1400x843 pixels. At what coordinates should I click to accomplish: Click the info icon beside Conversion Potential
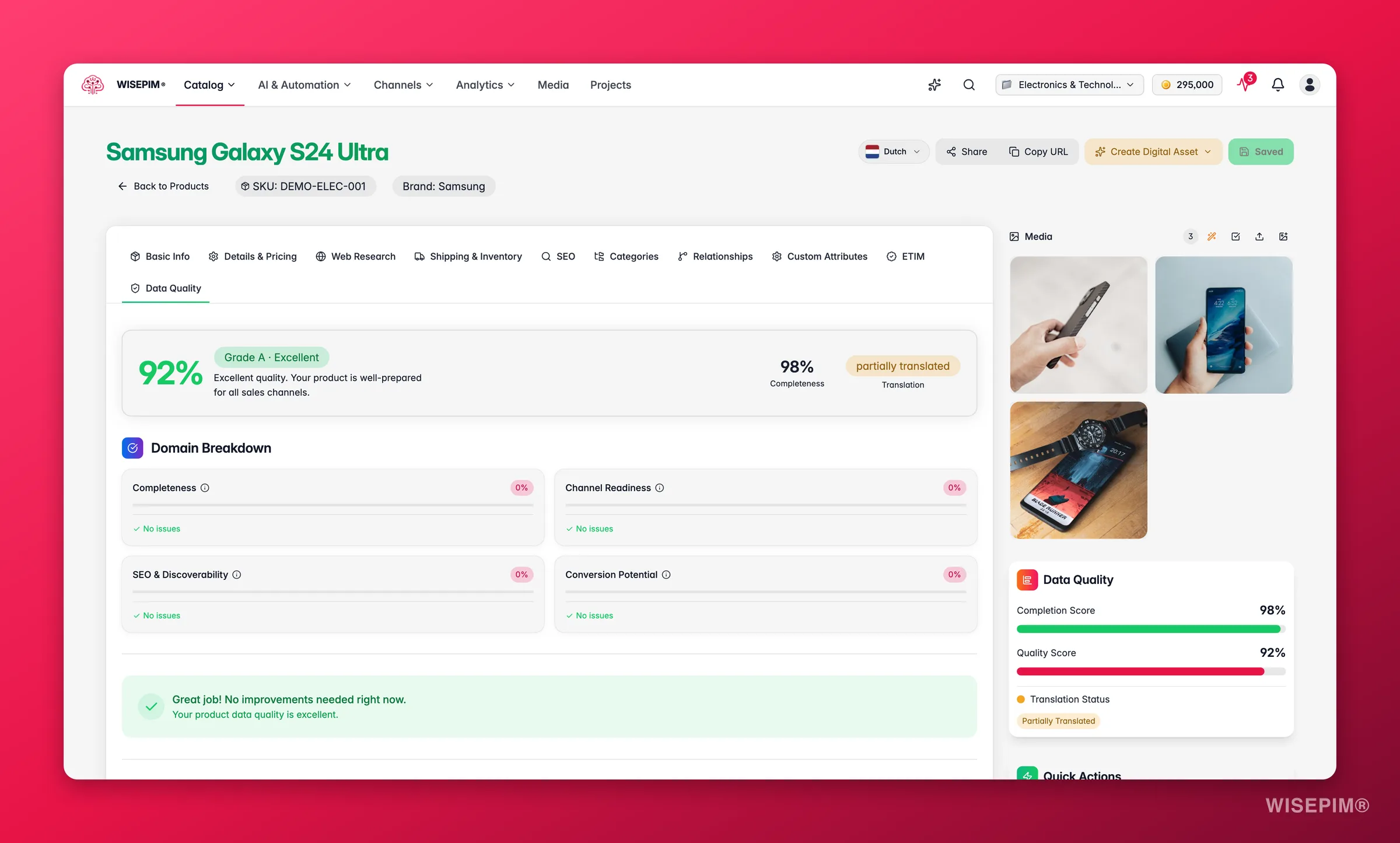coord(666,575)
